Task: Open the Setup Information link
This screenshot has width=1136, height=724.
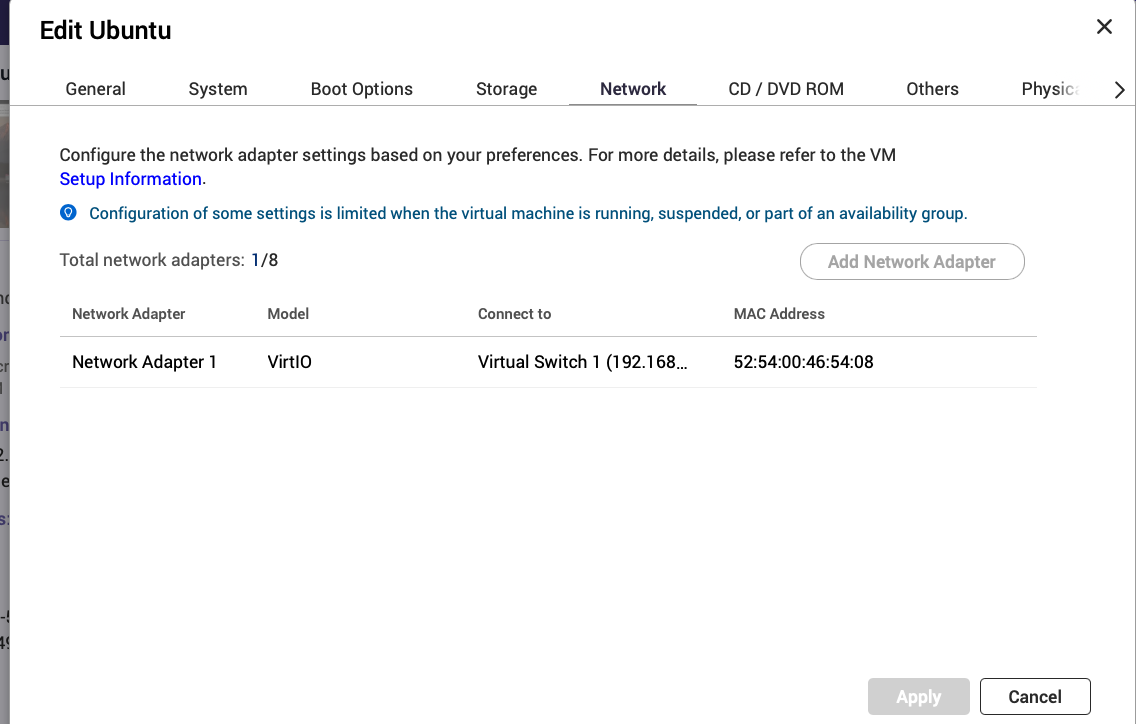Action: (x=130, y=179)
